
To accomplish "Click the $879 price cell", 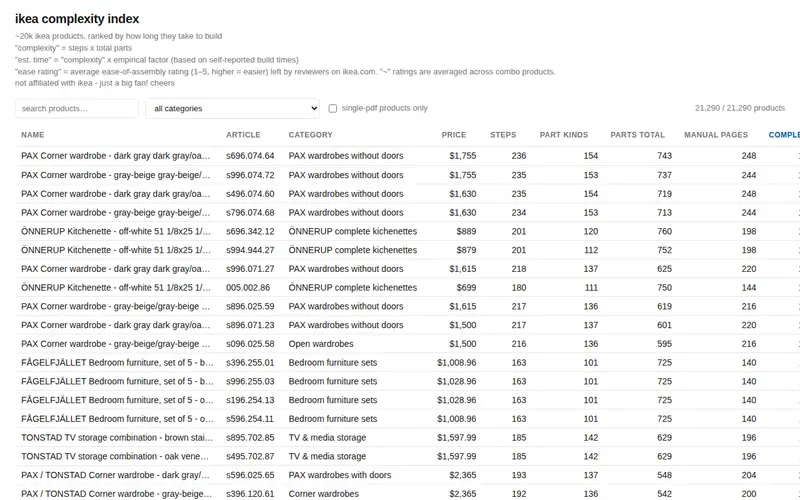I will 466,250.
